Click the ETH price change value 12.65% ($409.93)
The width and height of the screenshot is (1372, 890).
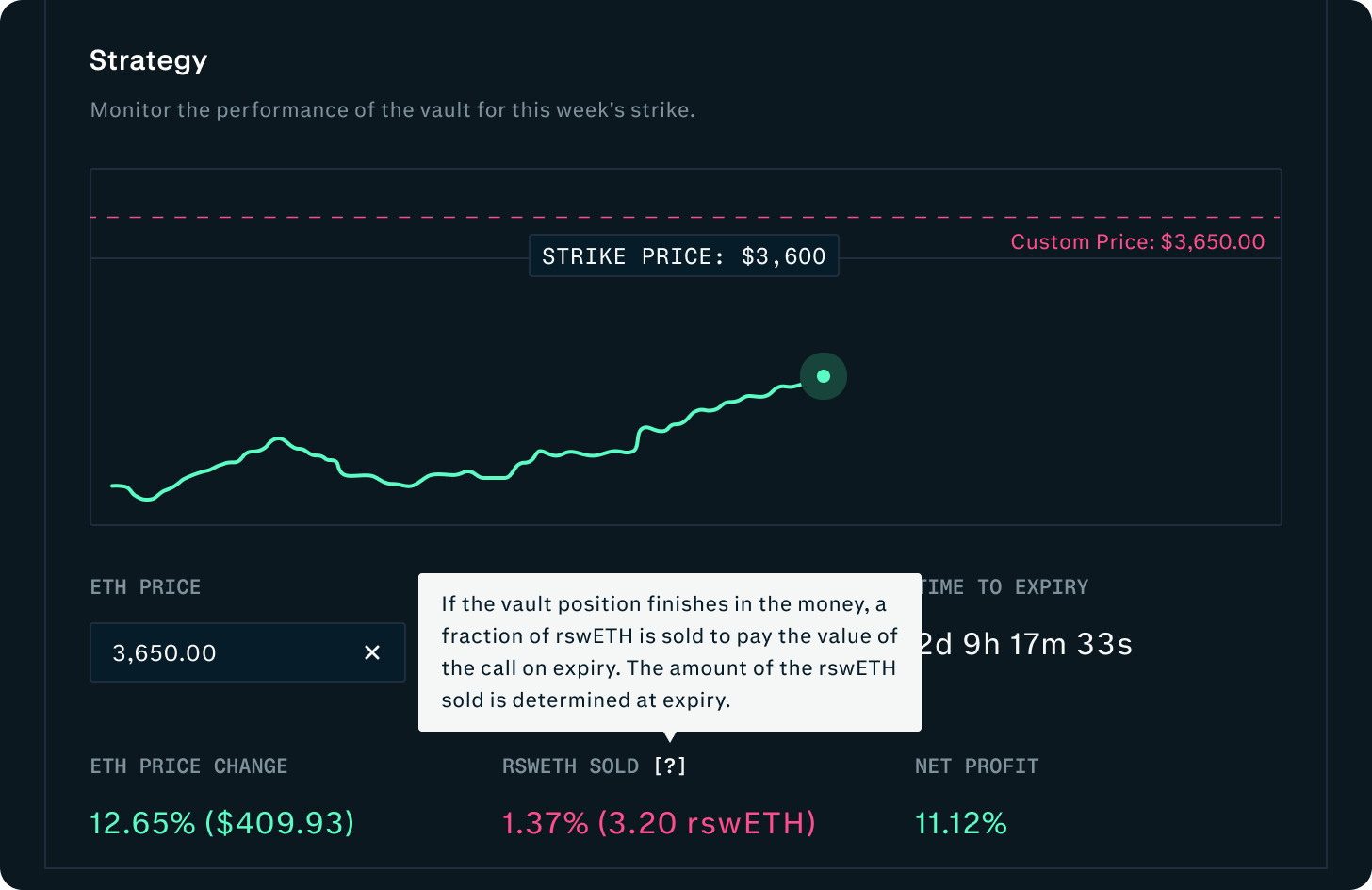[x=221, y=823]
